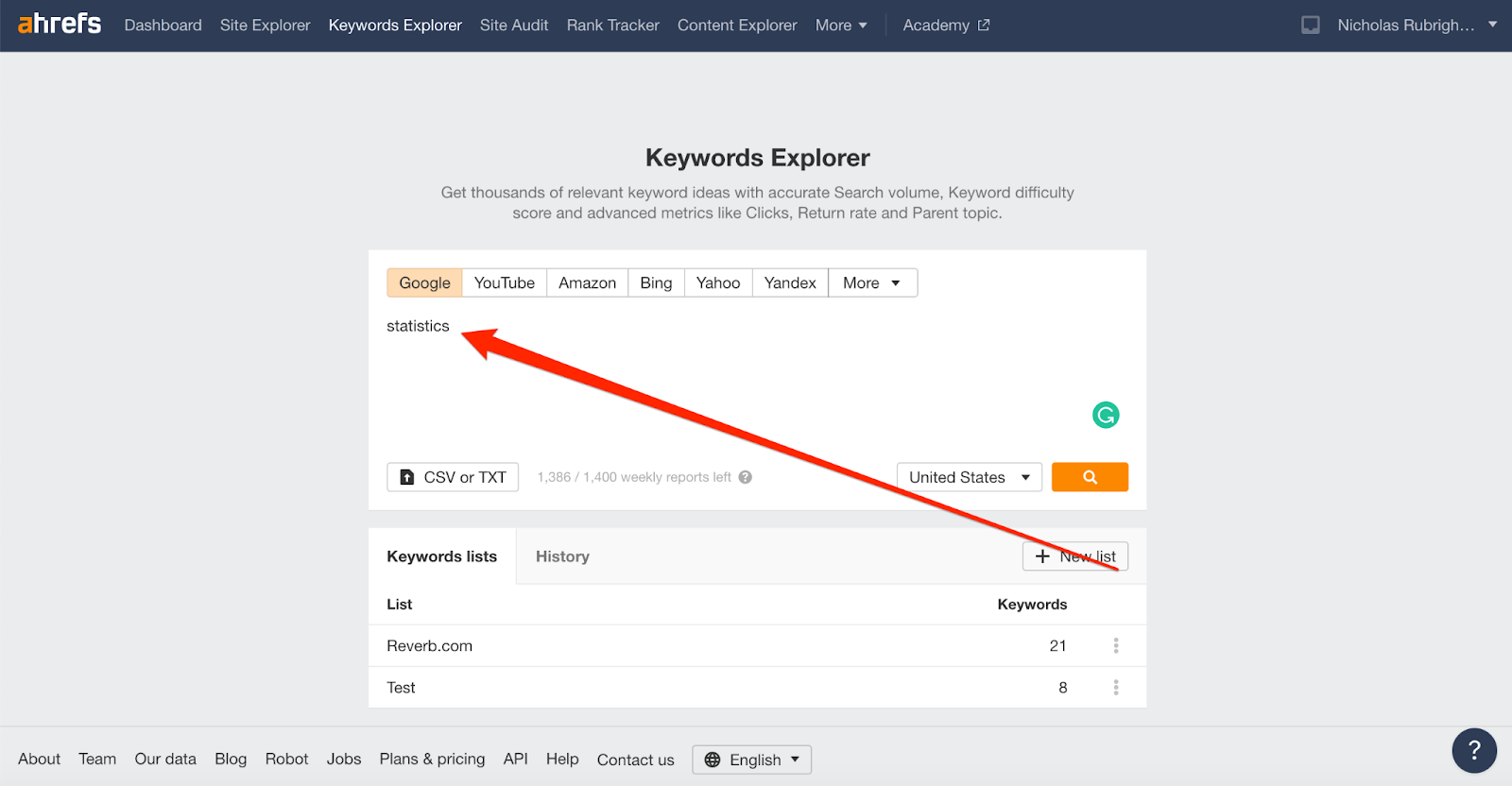Click the Jobs footer link
Screen dimensions: 1512x786
344,759
